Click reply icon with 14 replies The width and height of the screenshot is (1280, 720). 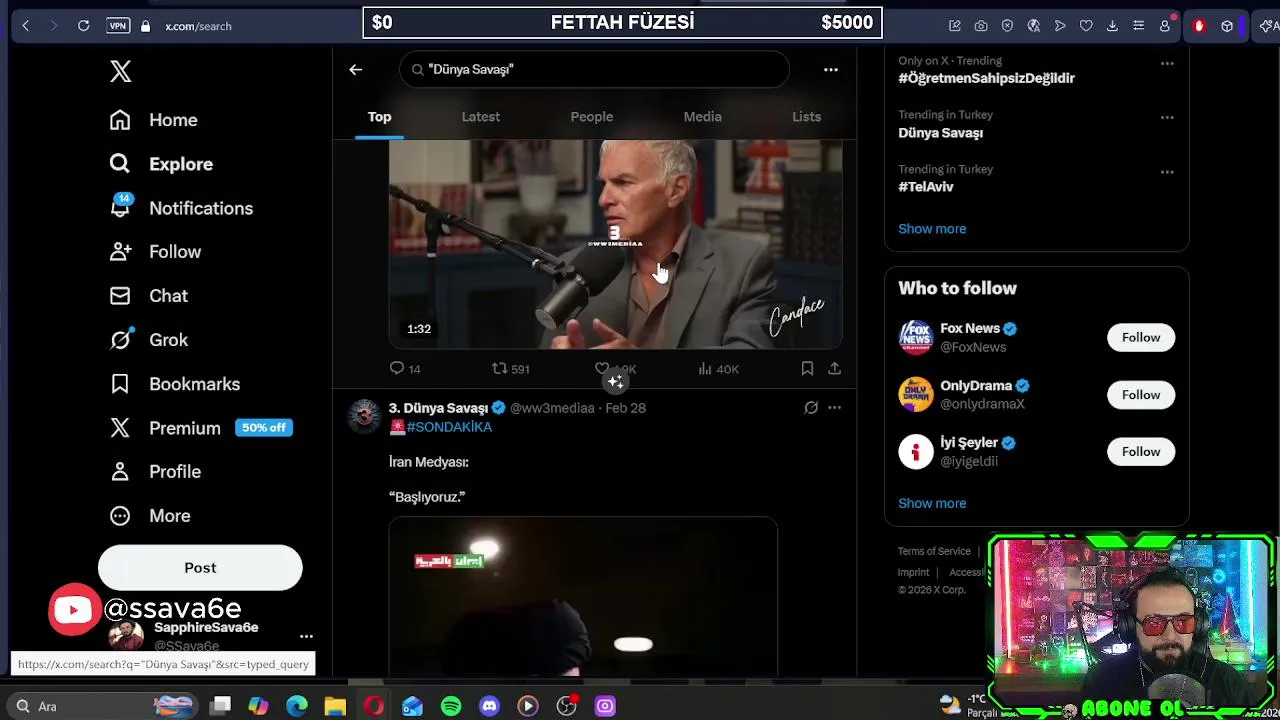tap(405, 369)
